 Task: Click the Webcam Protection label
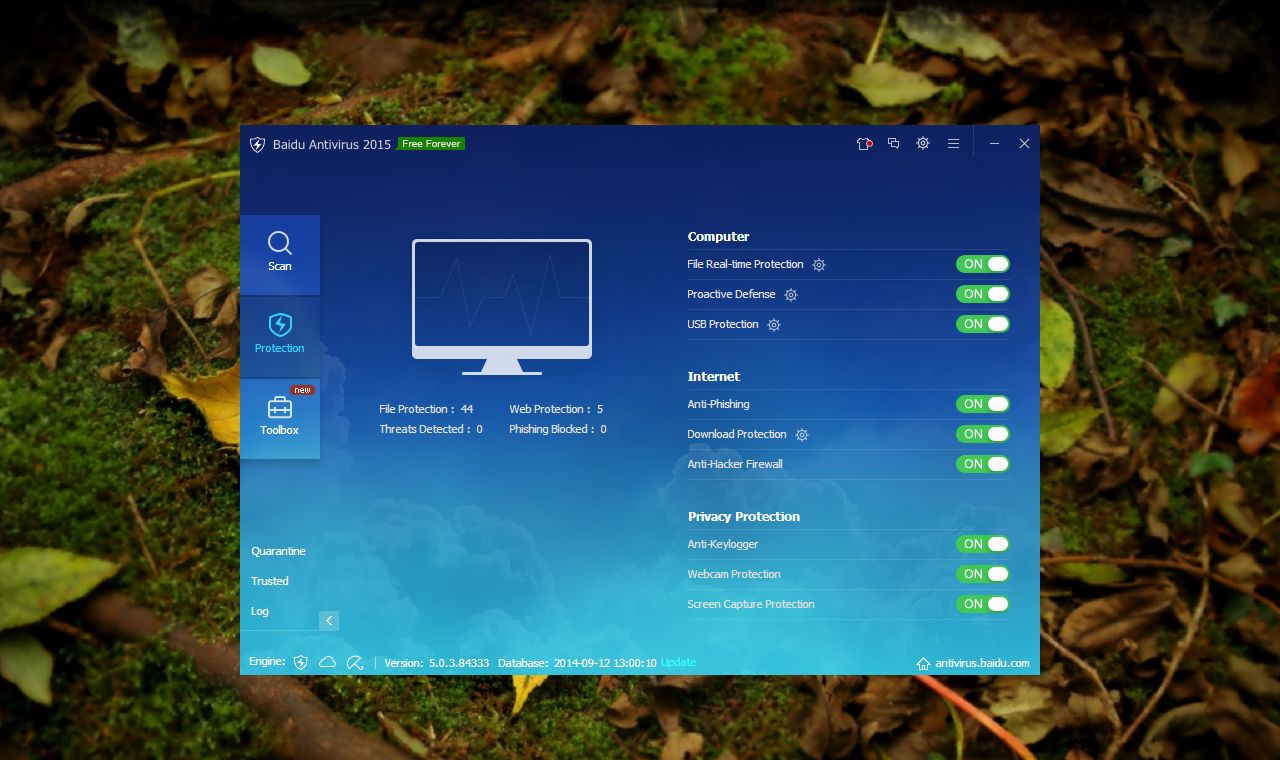pos(734,574)
